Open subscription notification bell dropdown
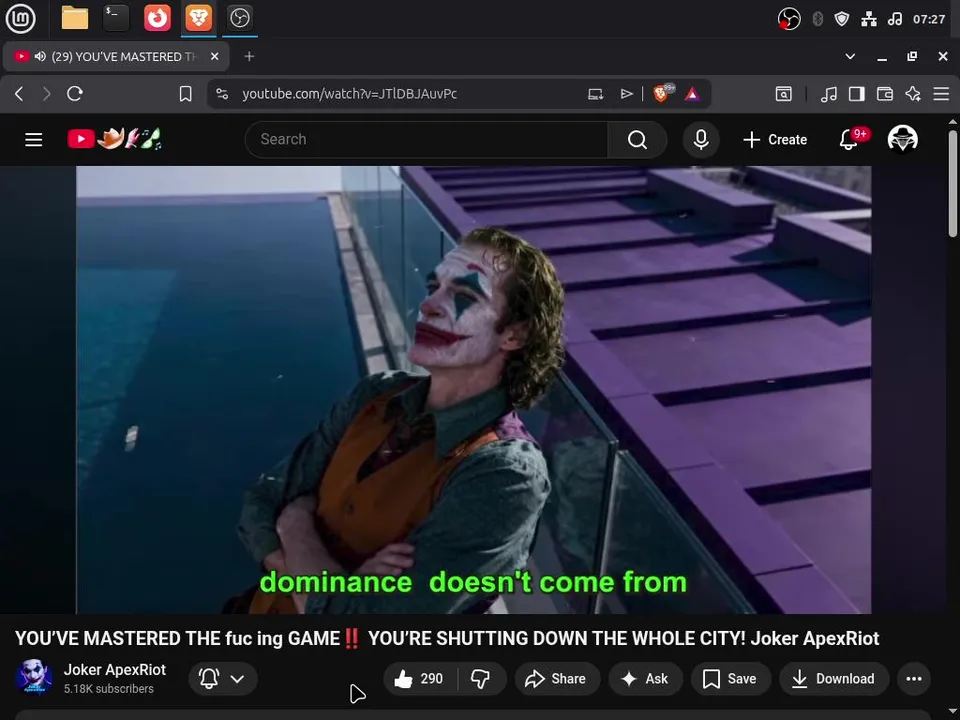Image resolution: width=960 pixels, height=720 pixels. click(222, 678)
